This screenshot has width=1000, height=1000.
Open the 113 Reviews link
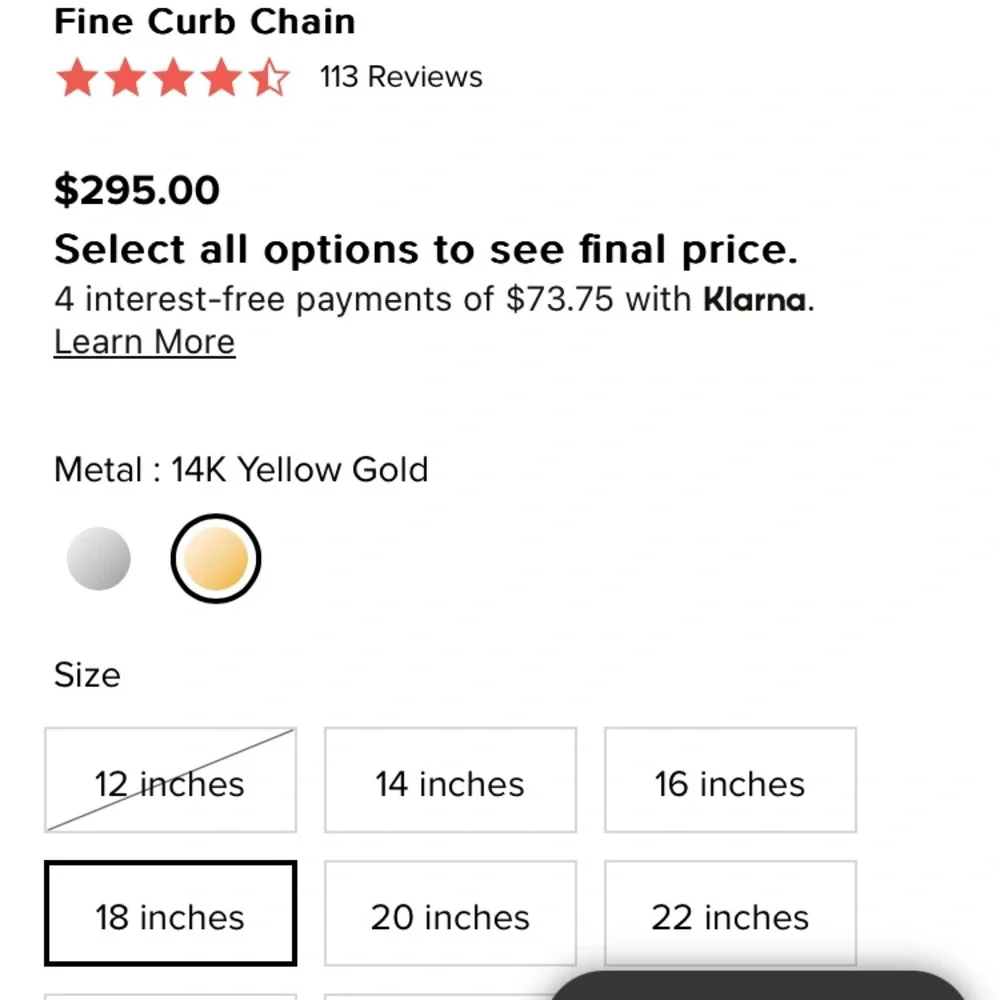point(400,76)
